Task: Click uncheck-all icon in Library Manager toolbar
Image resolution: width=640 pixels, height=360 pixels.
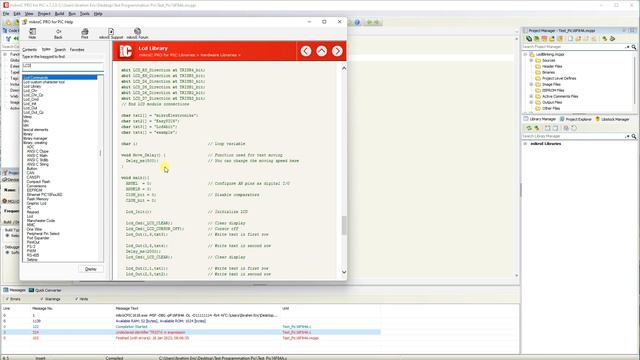Action: pyautogui.click(x=555, y=128)
